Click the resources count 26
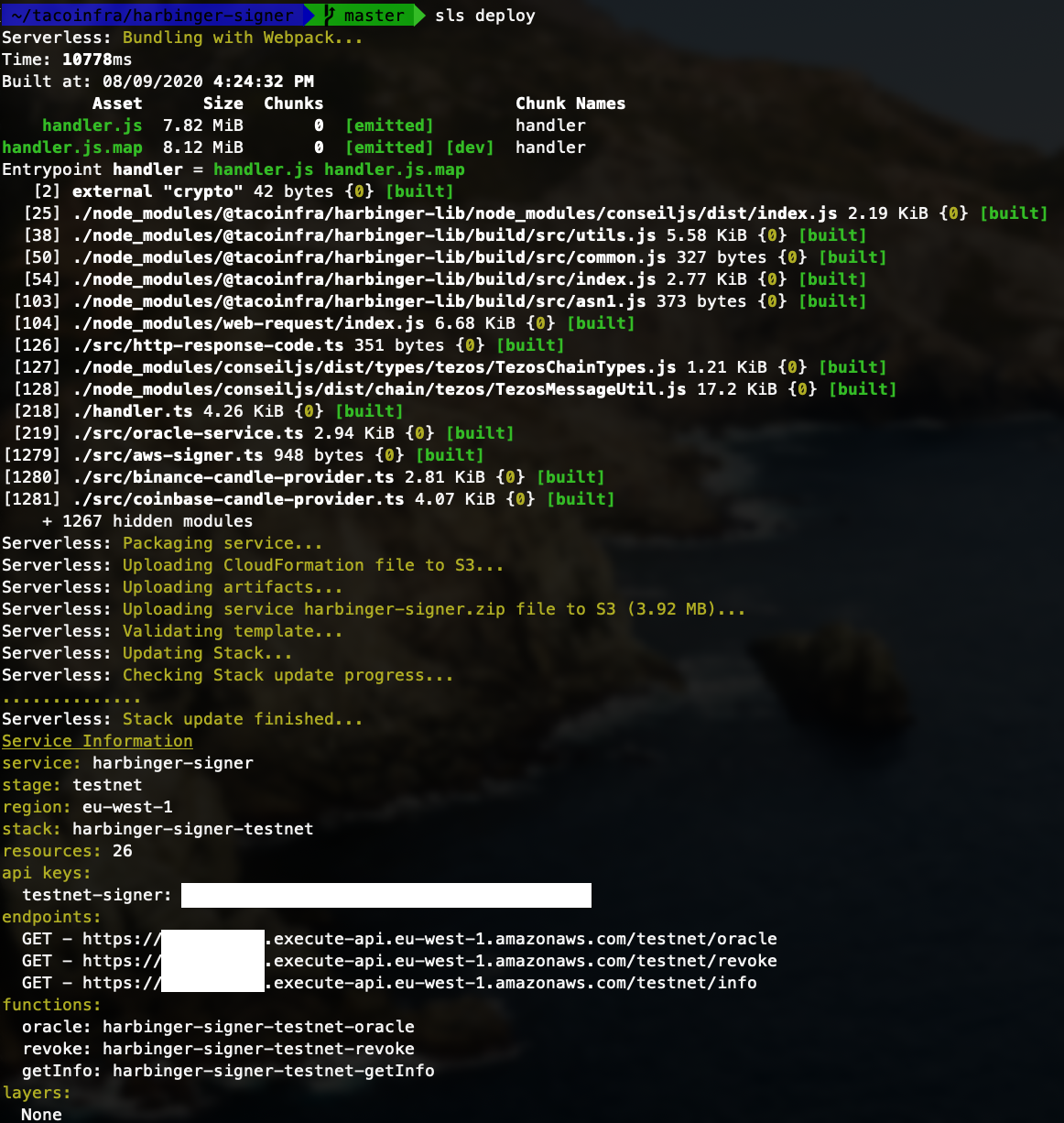 point(123,851)
